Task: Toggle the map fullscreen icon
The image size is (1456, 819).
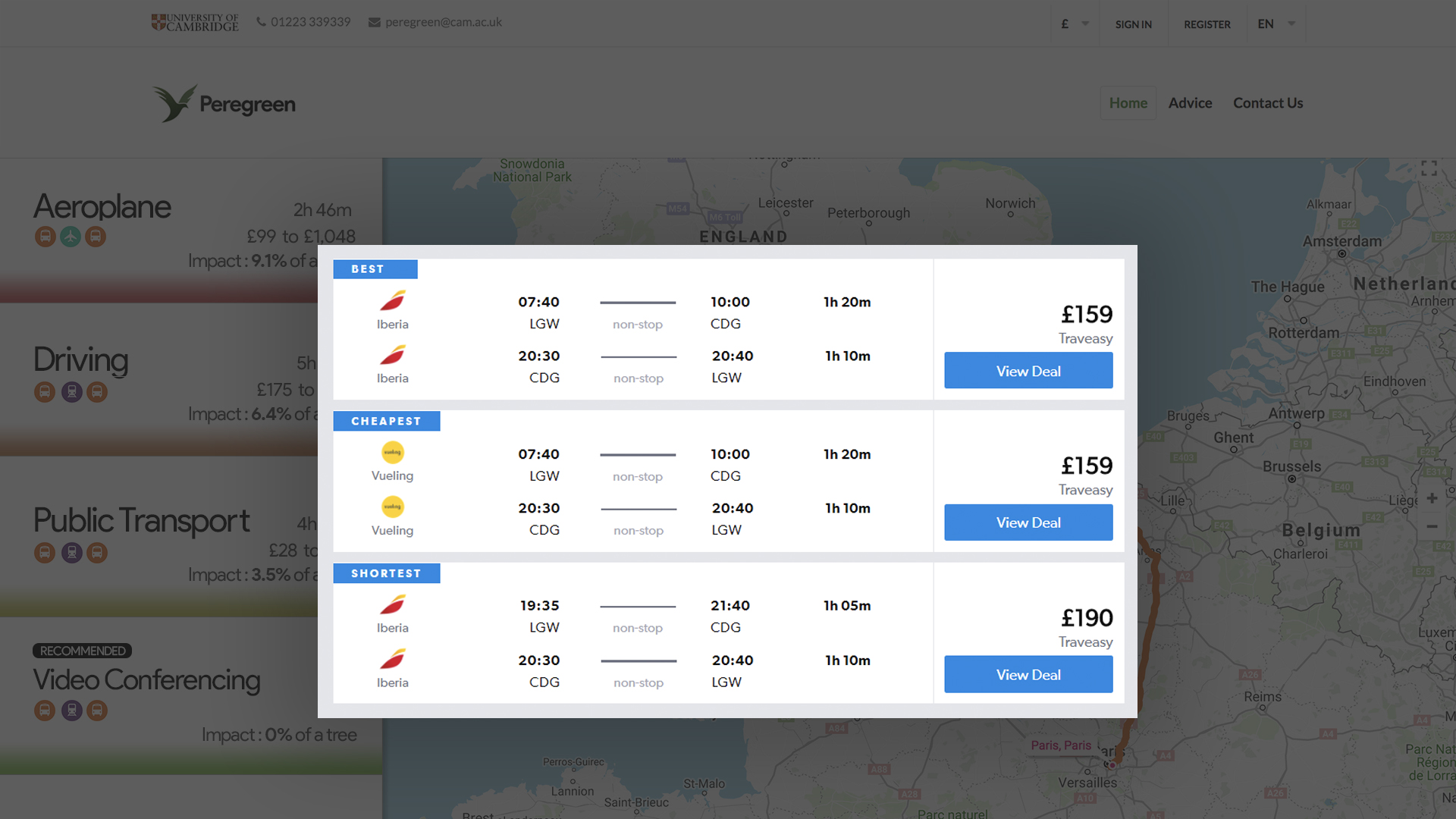Action: pyautogui.click(x=1429, y=168)
